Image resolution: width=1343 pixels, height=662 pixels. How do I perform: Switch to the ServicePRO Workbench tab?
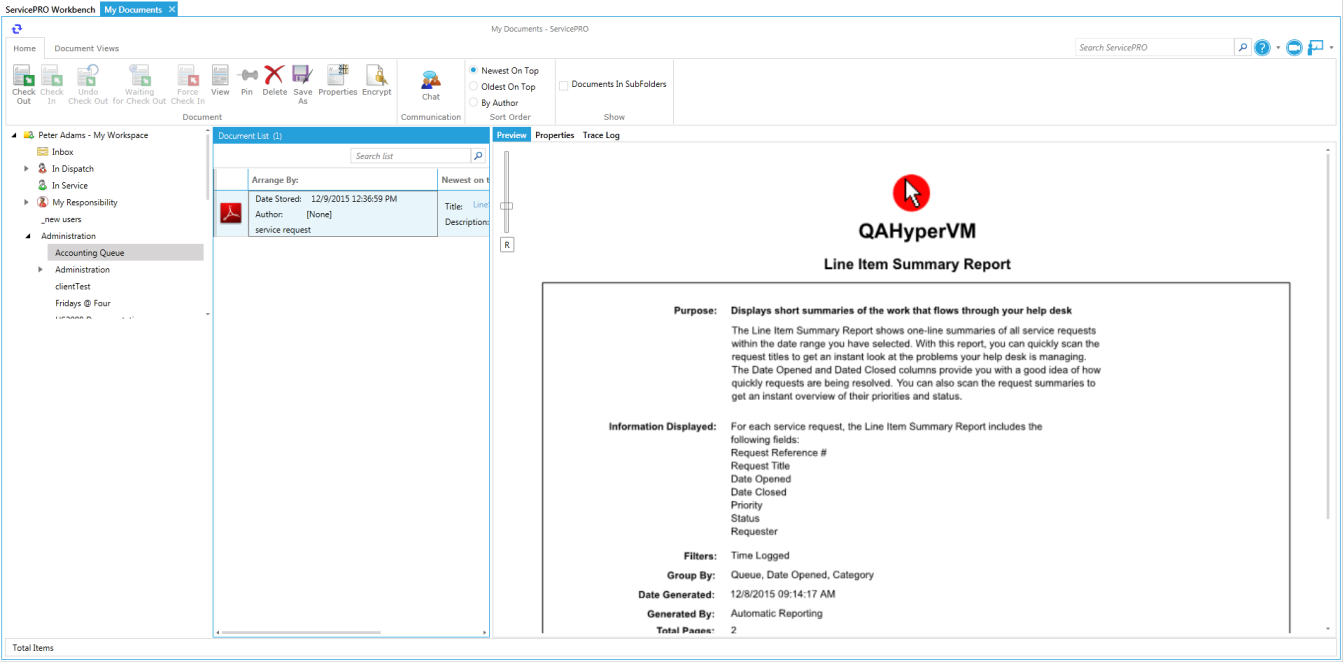click(x=50, y=9)
